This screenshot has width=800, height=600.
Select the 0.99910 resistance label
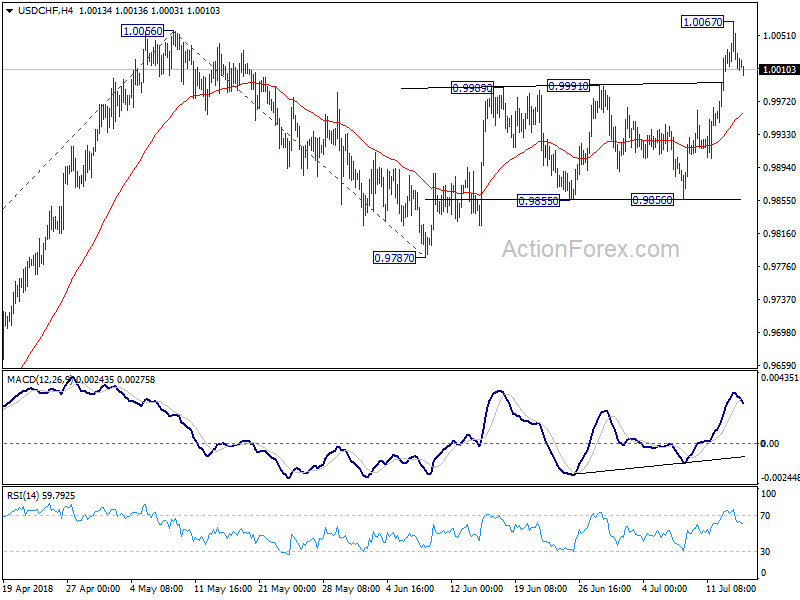568,86
